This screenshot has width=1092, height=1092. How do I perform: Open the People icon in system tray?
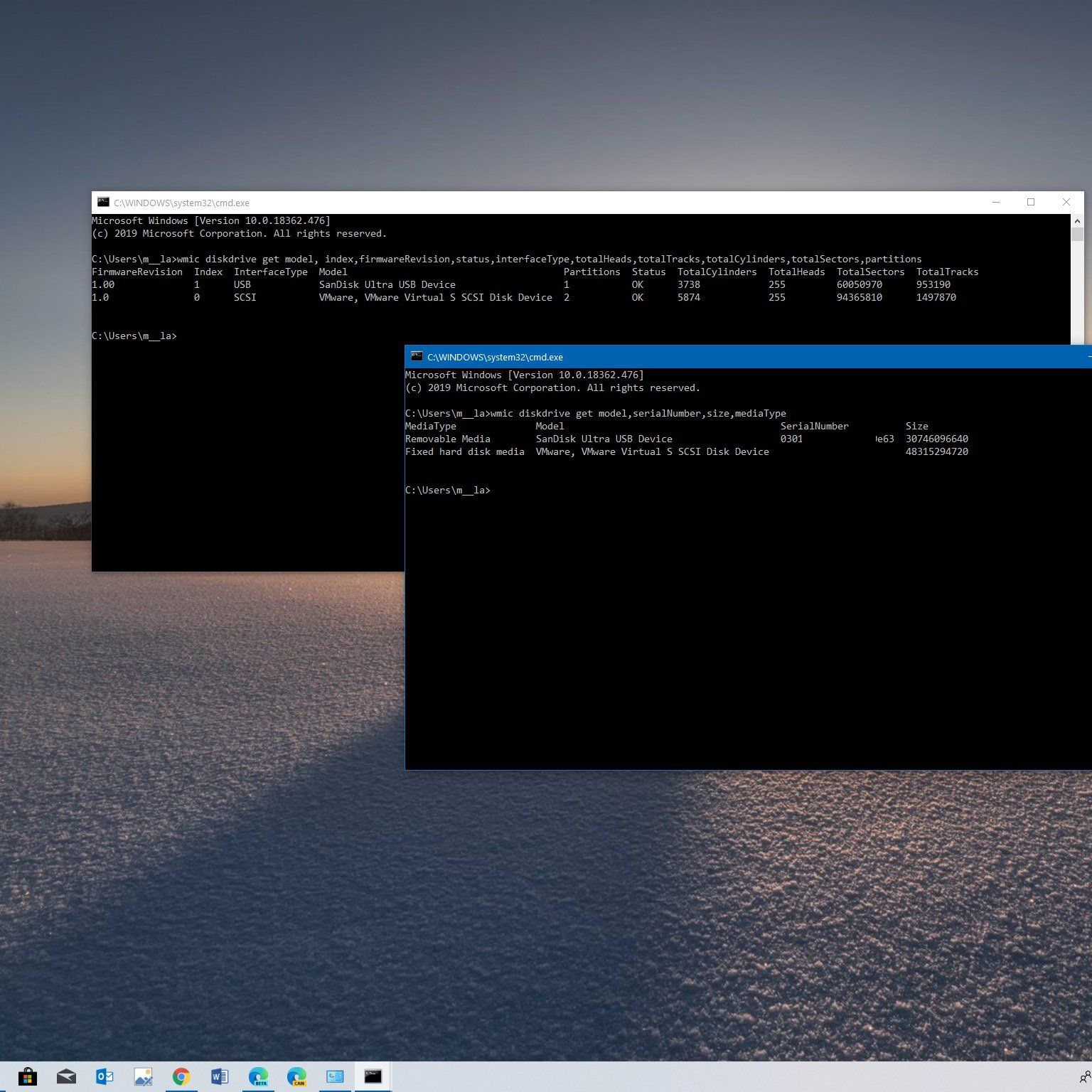(1084, 1076)
